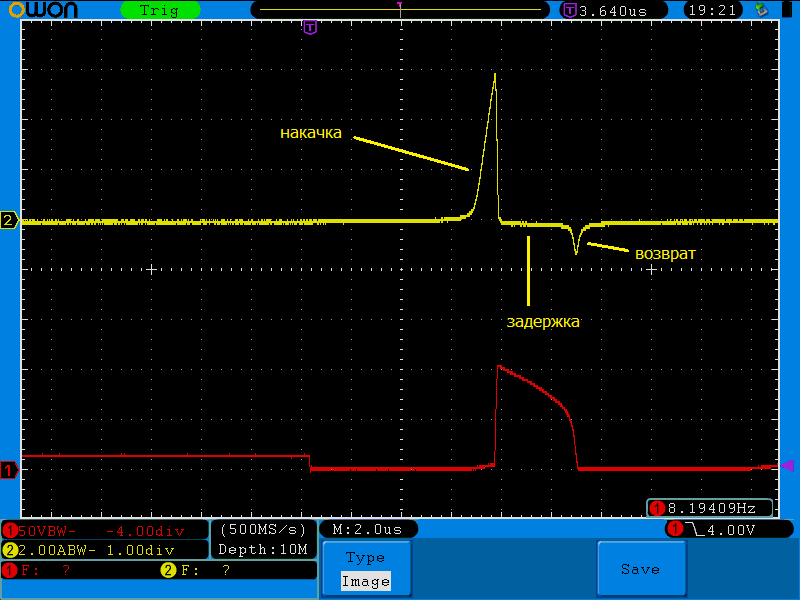Open the M:2.0us timebase setting
Viewport: 800px width, 600px height.
pyautogui.click(x=367, y=529)
